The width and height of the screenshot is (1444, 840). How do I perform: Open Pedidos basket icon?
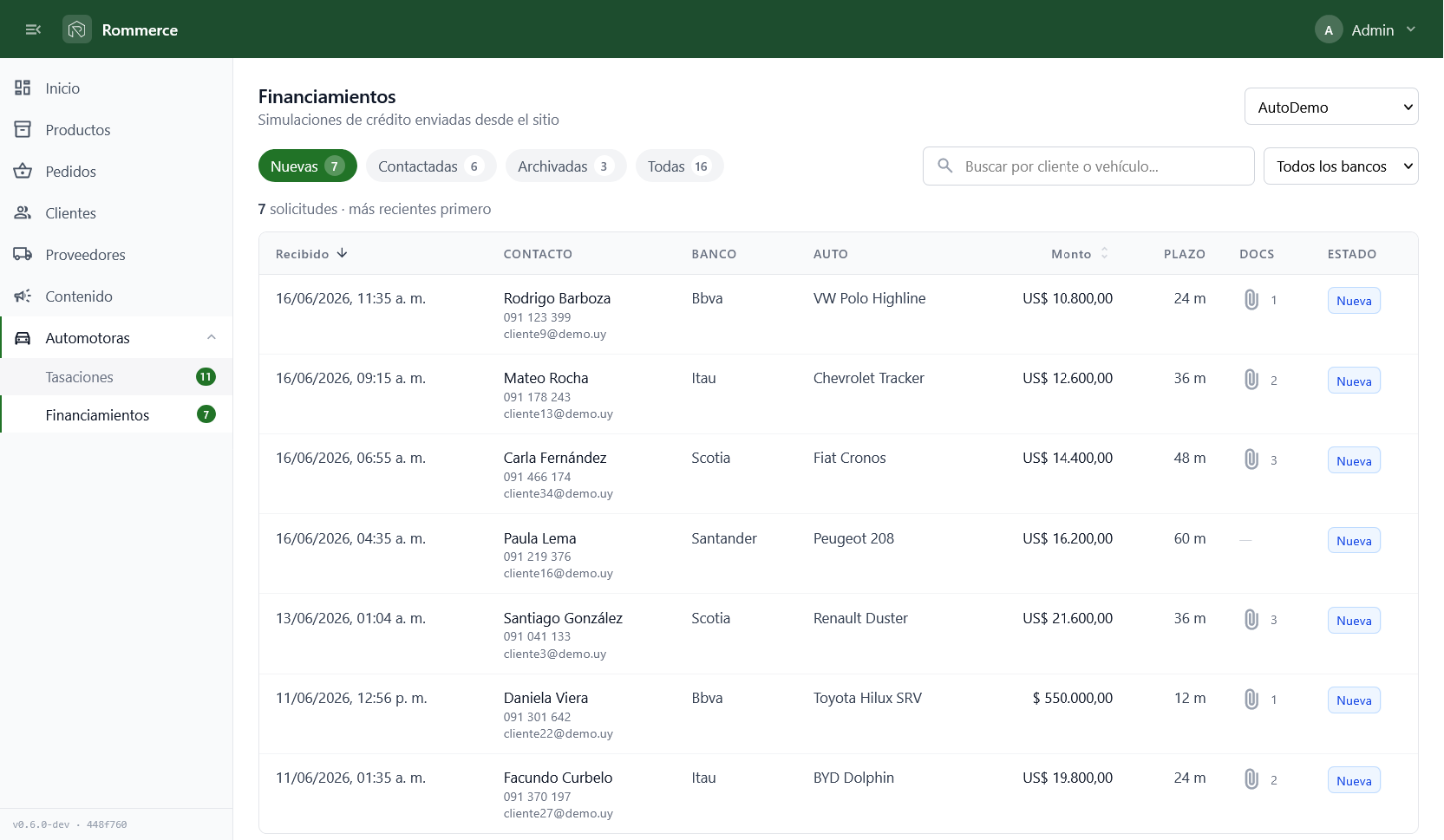point(23,171)
